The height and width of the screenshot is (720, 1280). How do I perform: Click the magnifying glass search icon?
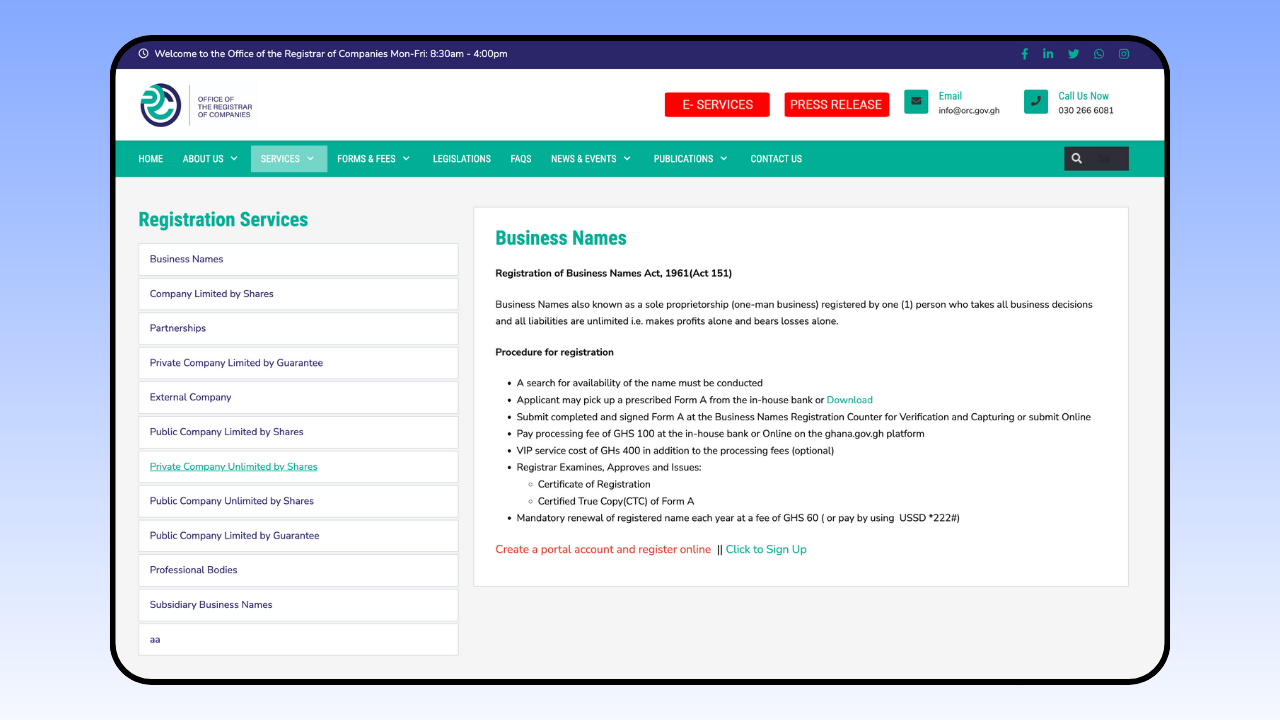(1076, 158)
